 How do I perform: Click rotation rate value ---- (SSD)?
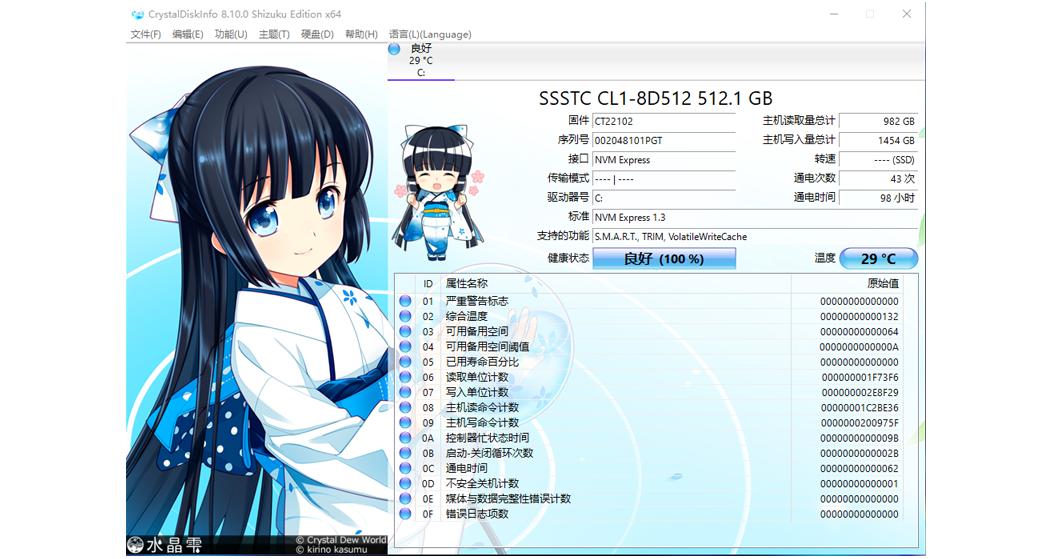(x=878, y=160)
